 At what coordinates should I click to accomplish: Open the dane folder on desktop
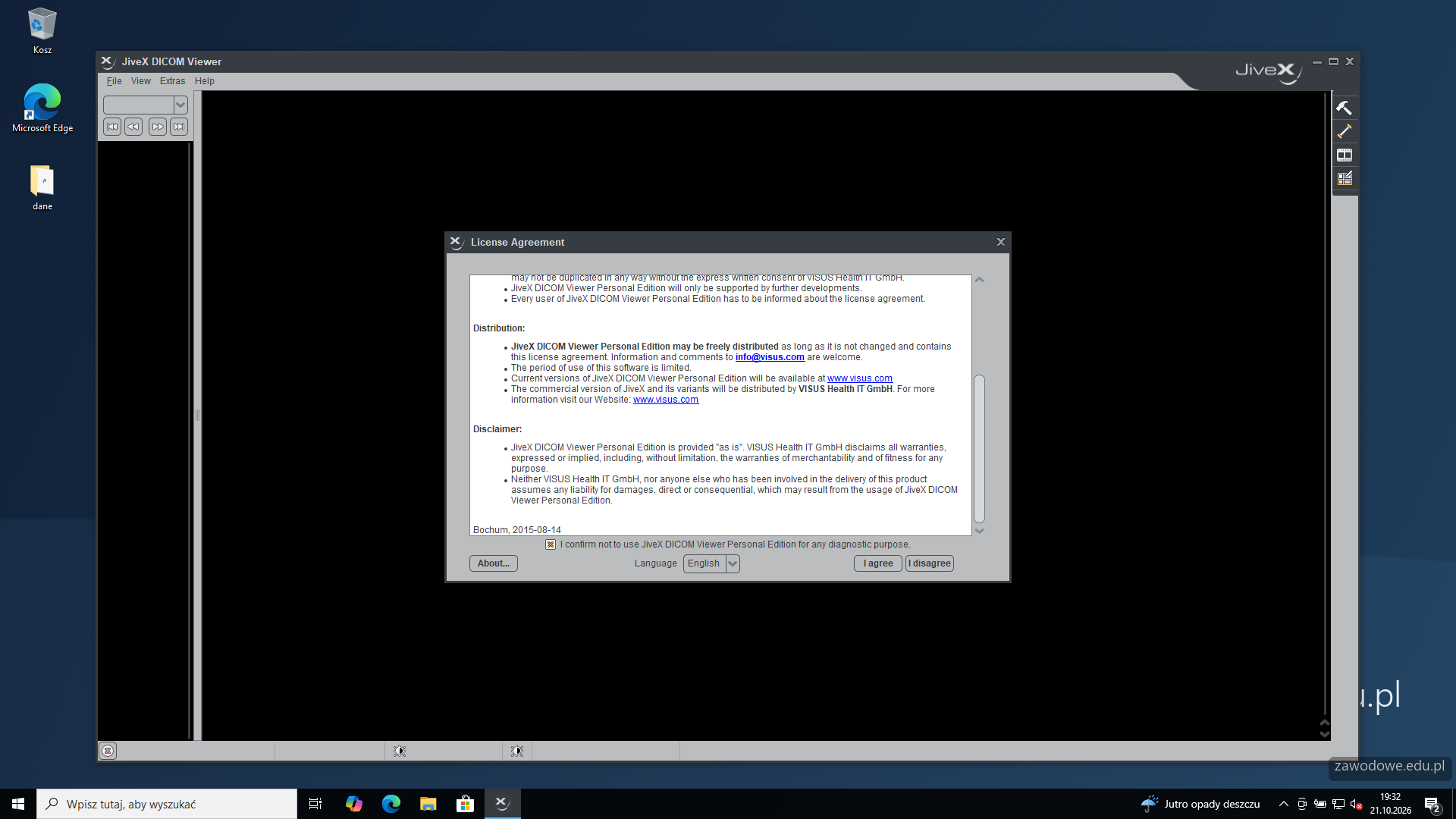pyautogui.click(x=42, y=187)
